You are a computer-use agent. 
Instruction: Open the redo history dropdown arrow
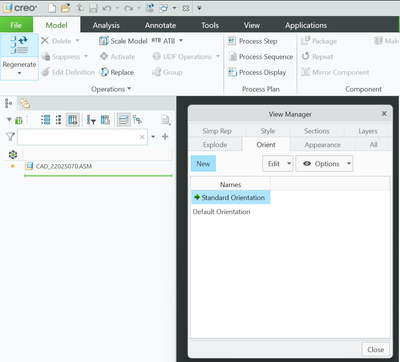tap(139, 8)
